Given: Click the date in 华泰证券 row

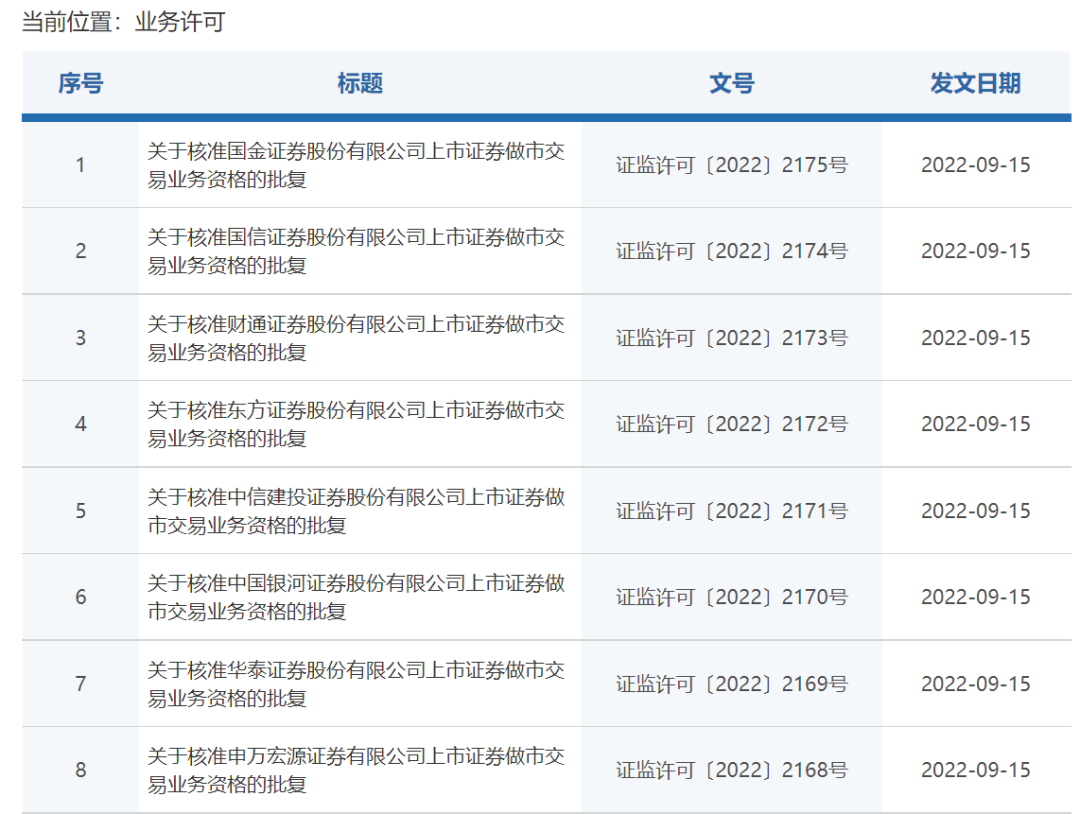Looking at the screenshot, I should click(975, 684).
